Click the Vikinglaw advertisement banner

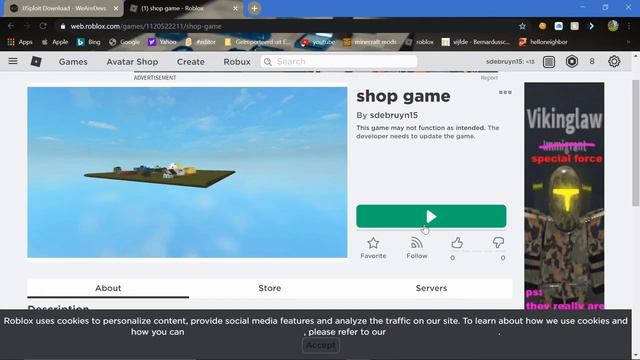pyautogui.click(x=564, y=196)
